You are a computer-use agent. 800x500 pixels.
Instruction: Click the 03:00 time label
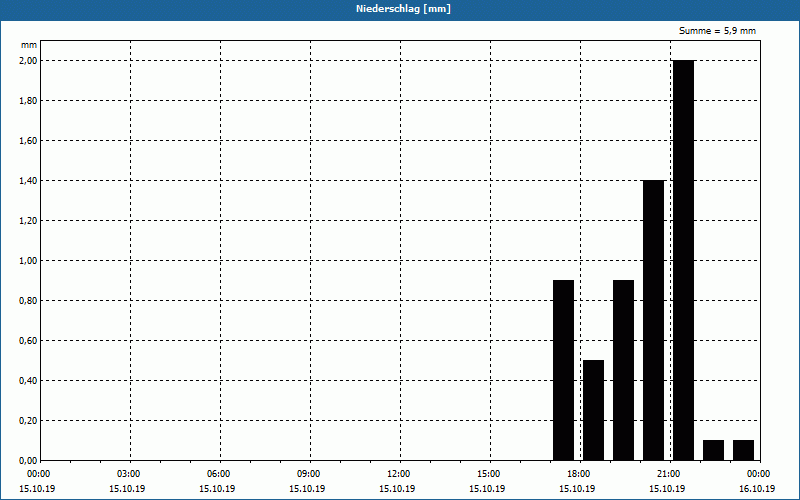[x=129, y=474]
